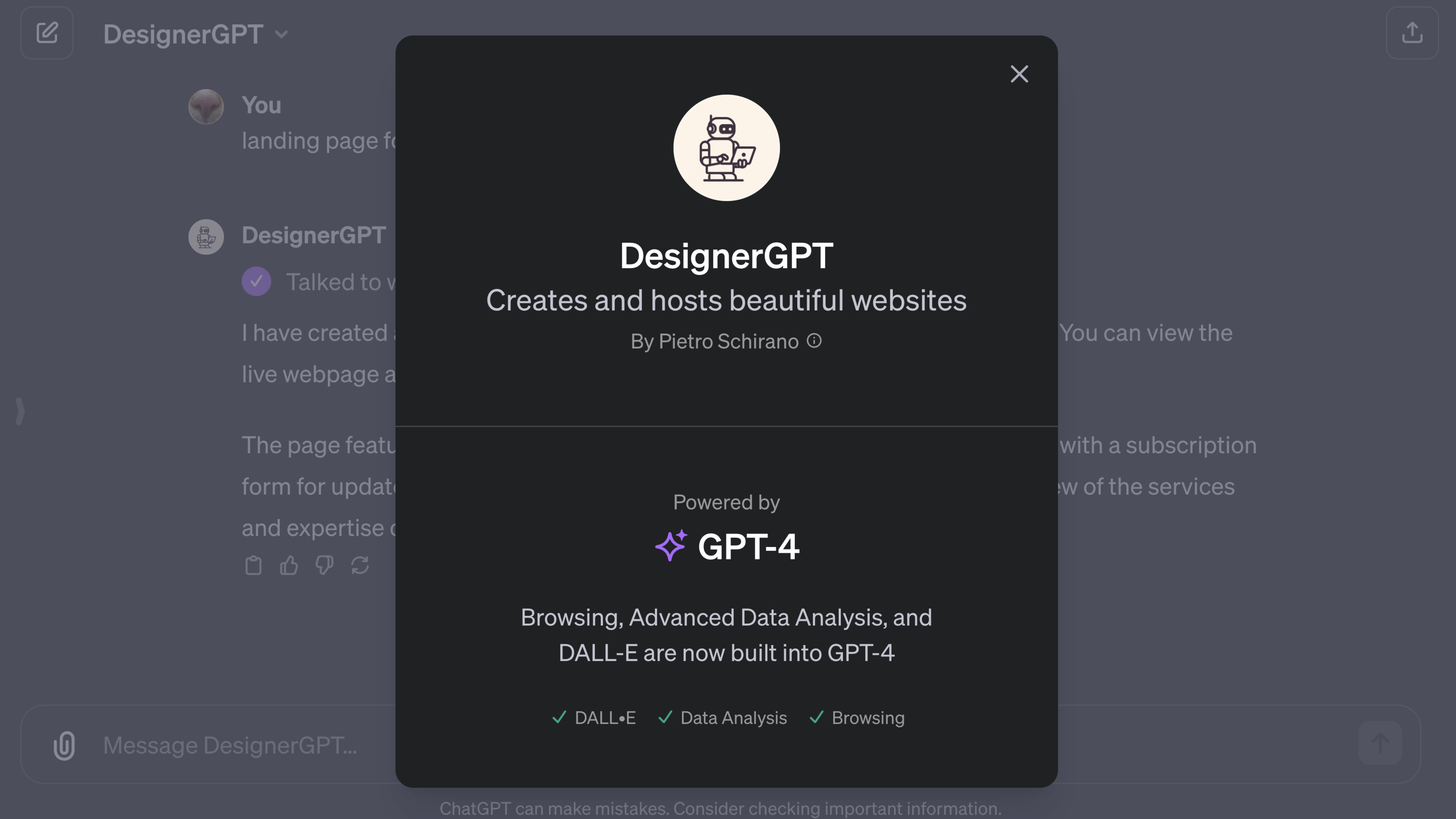Screen dimensions: 1456x819
Task: Click the DesignerGPT robot avatar in dialog
Action: pos(726,147)
